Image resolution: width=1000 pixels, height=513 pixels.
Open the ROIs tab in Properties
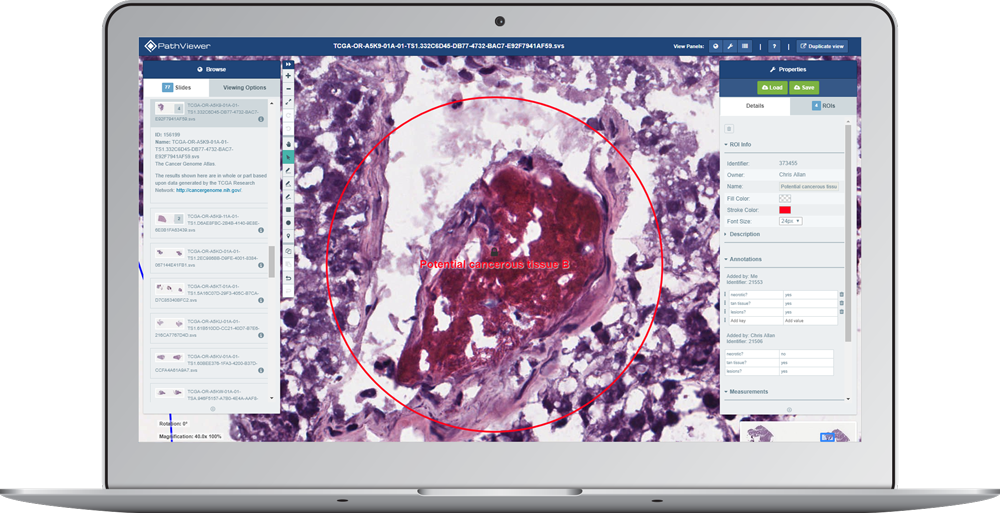tap(823, 106)
